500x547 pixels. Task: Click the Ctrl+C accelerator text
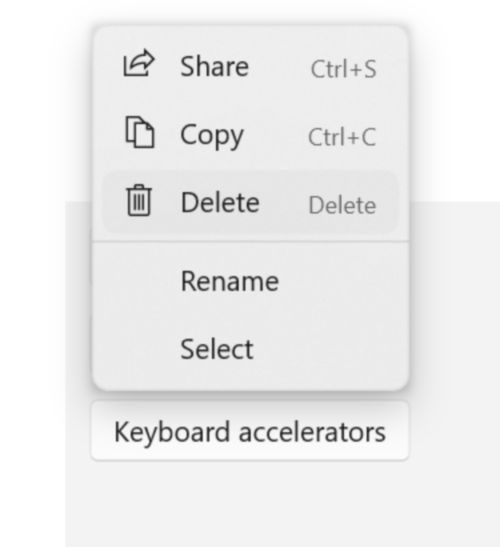tap(342, 137)
